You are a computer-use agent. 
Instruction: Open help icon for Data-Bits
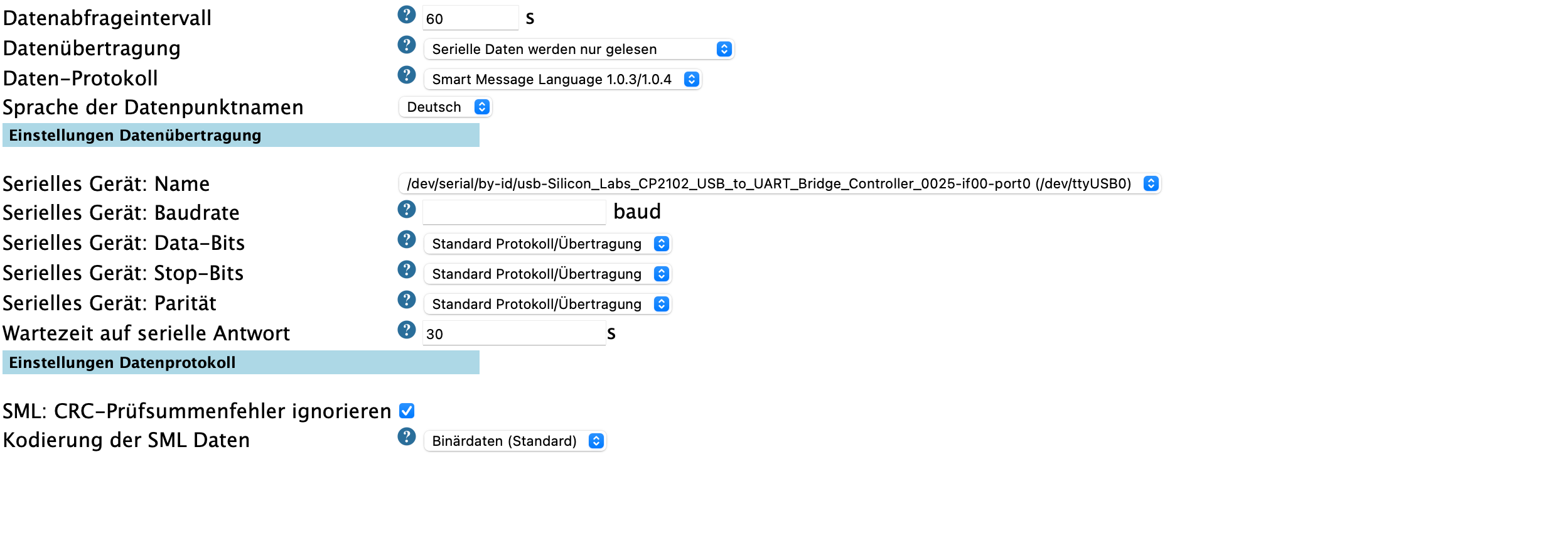click(x=407, y=239)
